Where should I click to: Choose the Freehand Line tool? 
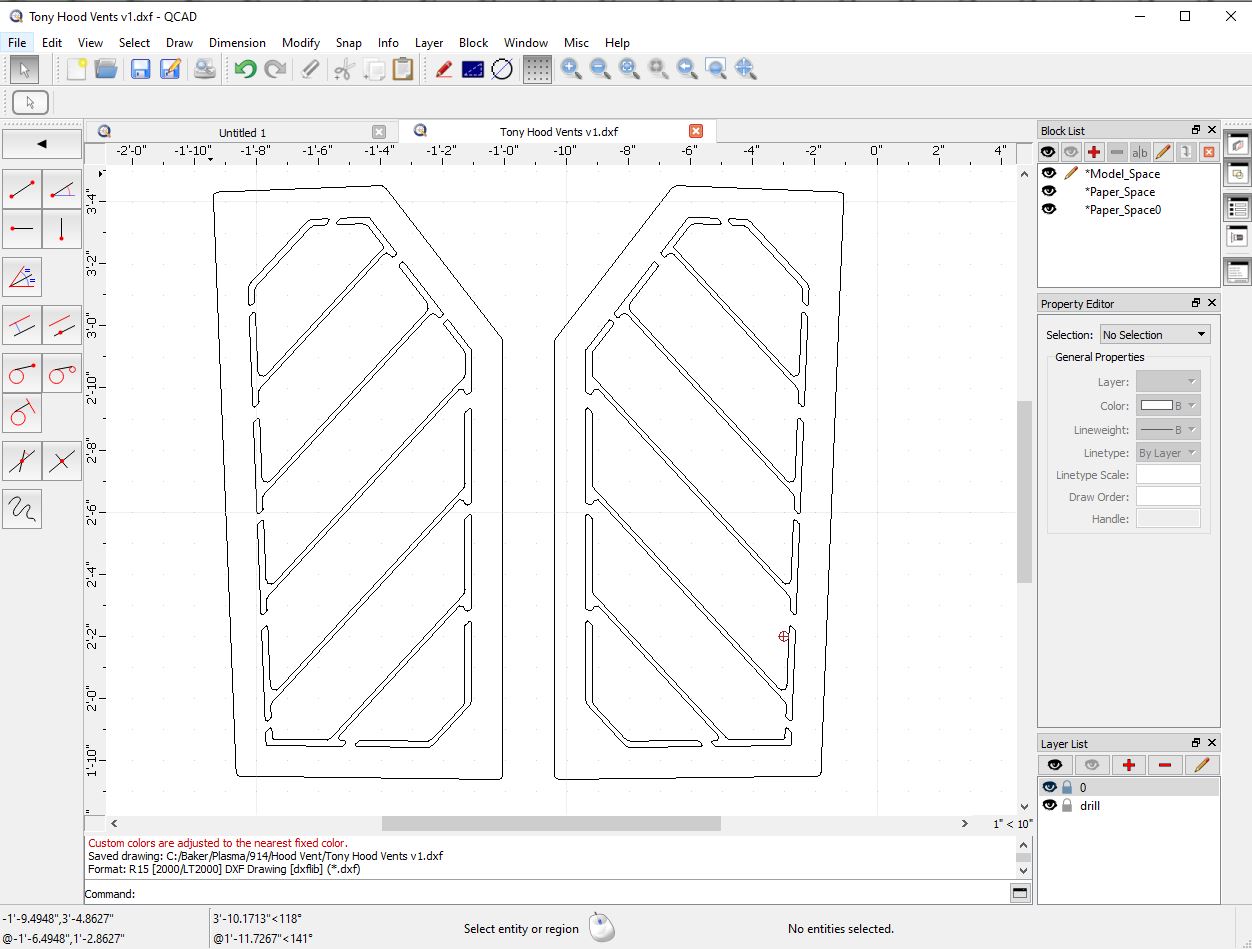(22, 509)
